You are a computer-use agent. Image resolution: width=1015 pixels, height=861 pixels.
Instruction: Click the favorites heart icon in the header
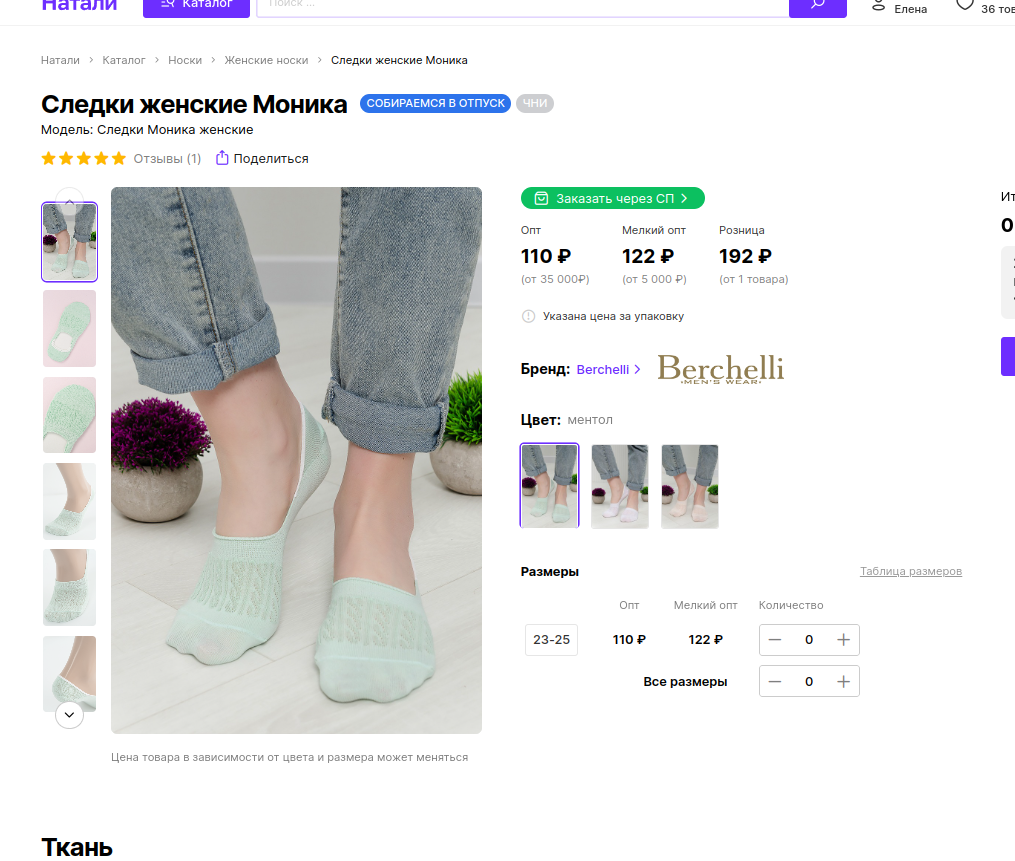pyautogui.click(x=964, y=5)
